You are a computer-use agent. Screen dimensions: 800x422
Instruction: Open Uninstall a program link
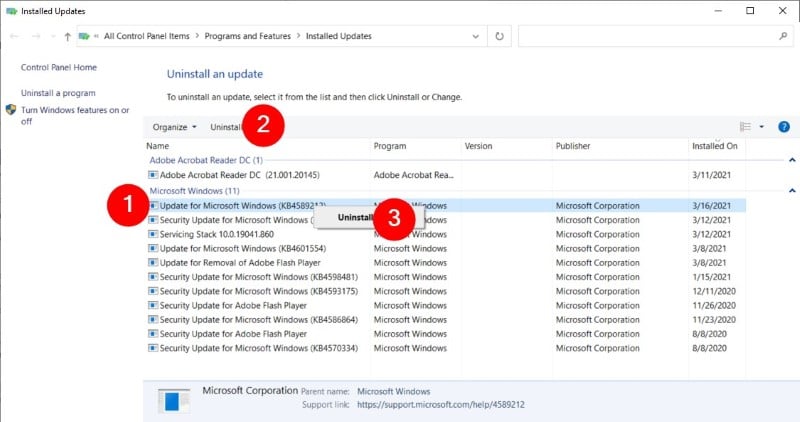tap(58, 93)
